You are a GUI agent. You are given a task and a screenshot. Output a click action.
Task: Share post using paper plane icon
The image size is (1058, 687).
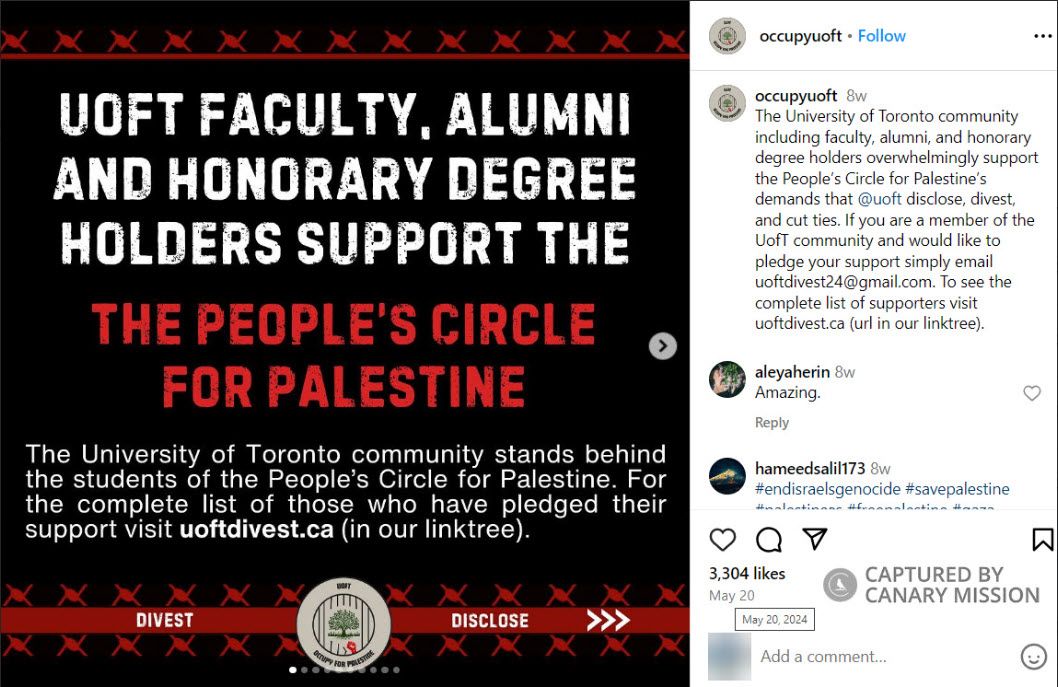(815, 540)
